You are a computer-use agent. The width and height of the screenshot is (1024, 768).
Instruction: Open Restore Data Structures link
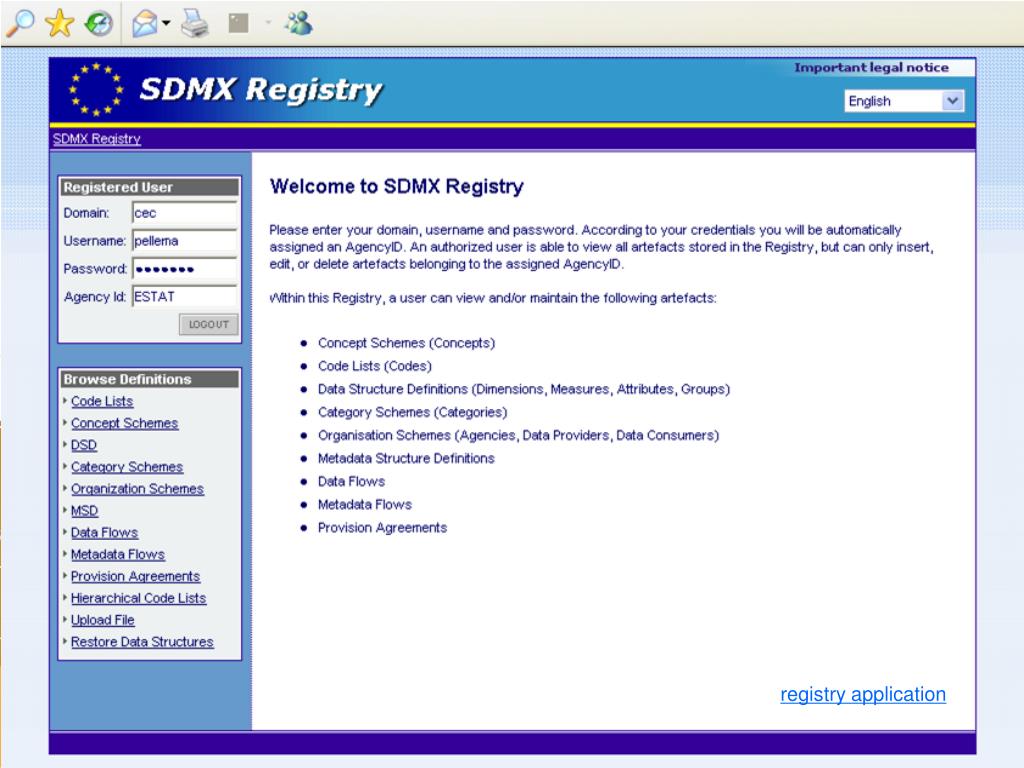click(x=142, y=642)
